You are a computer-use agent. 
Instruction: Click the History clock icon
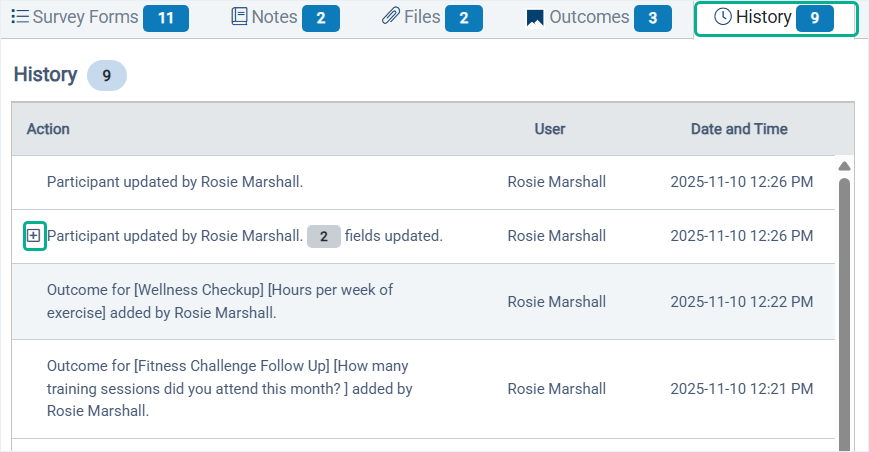[722, 17]
